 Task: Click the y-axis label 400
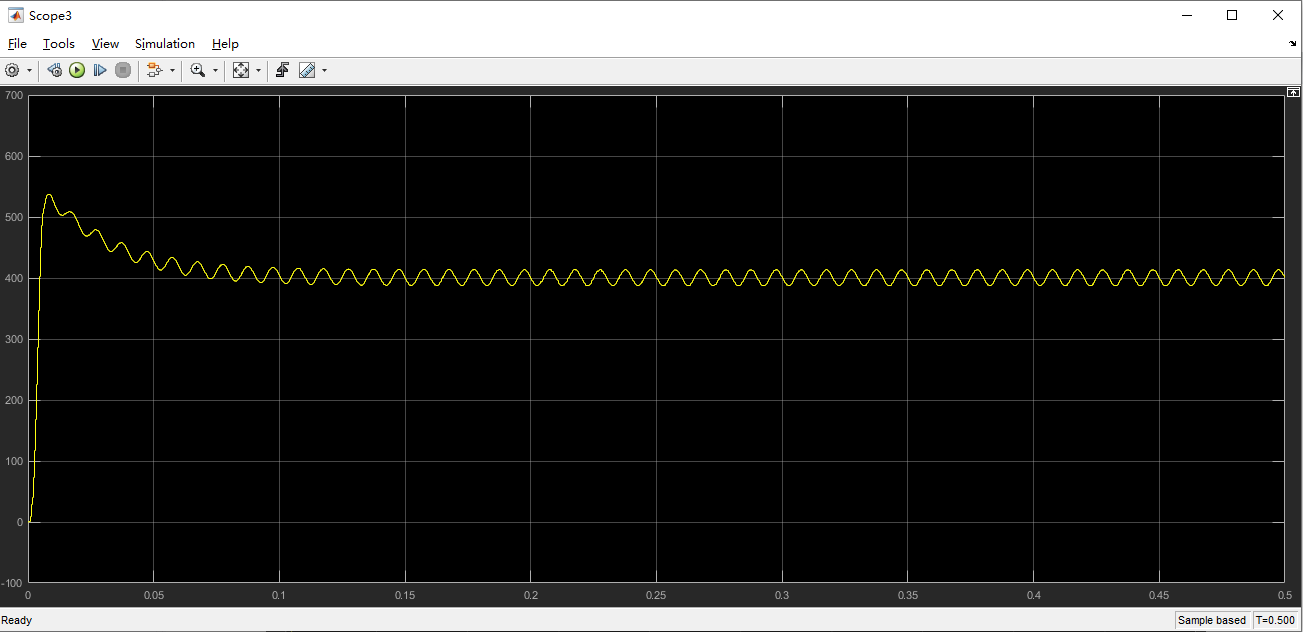tap(13, 278)
